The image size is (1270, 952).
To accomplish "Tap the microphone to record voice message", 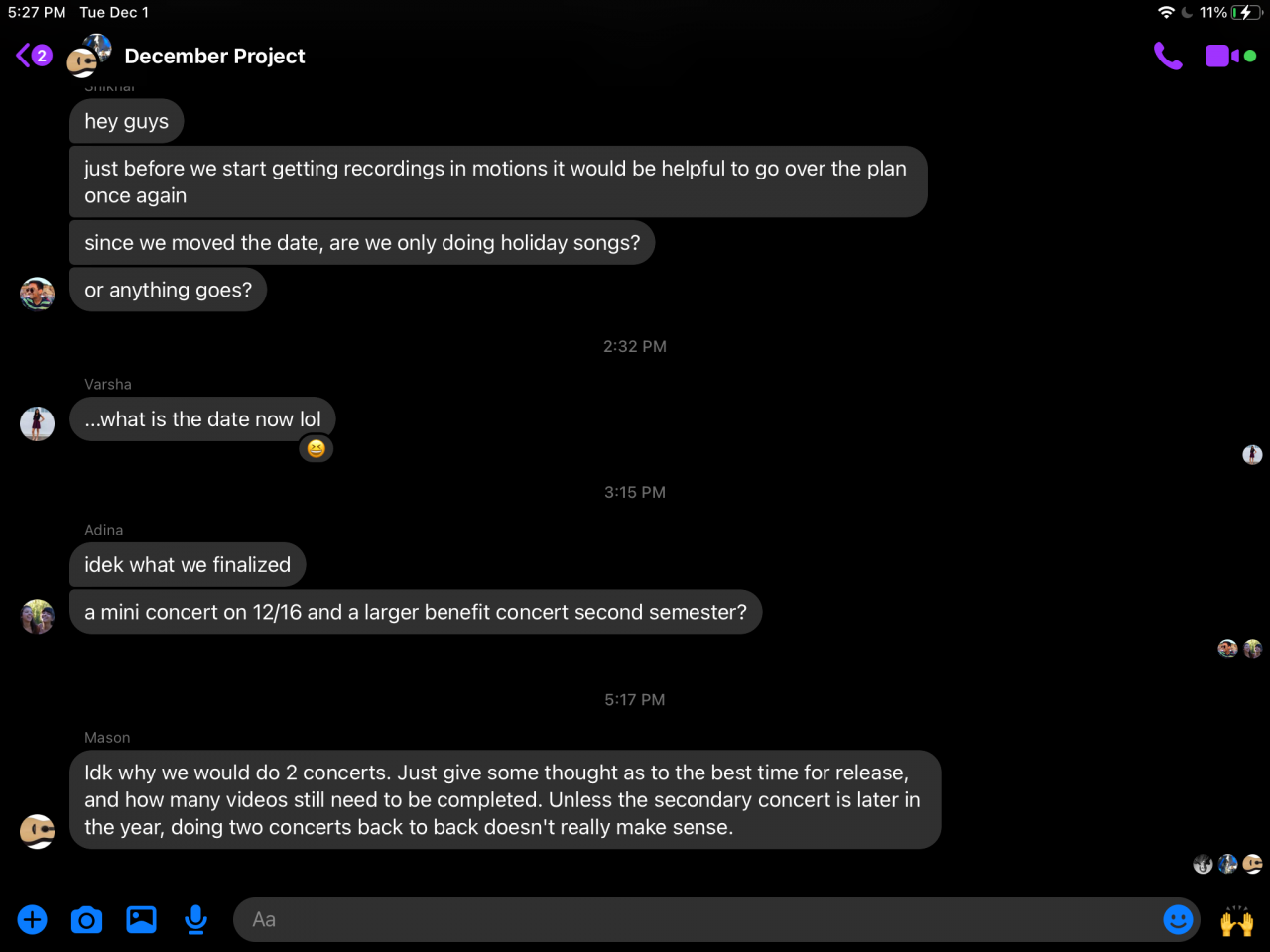I will (195, 920).
